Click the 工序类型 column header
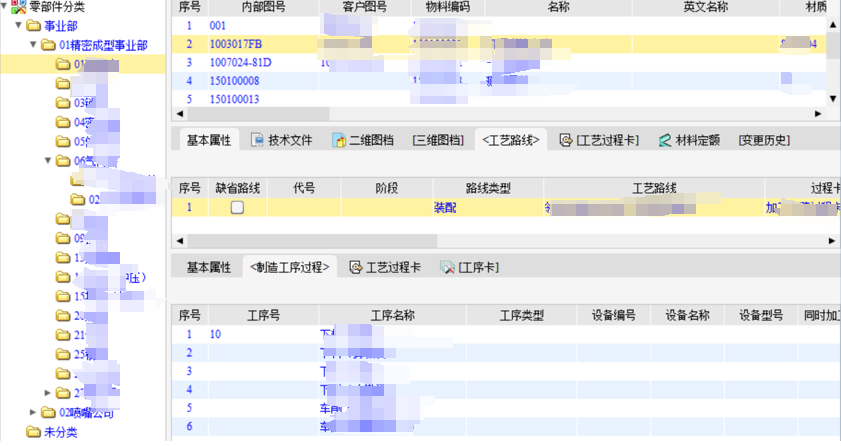841x446 pixels. 522,315
